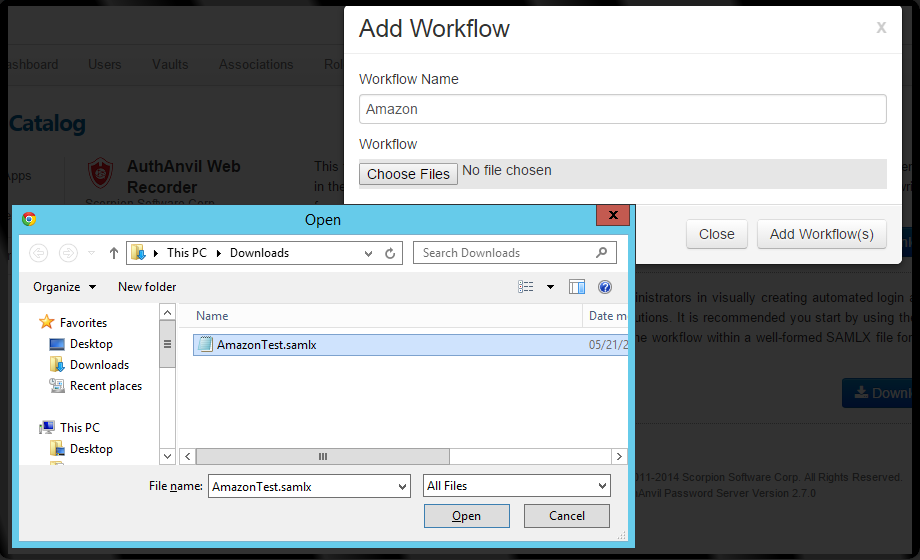Open Dashboard tab in background page
This screenshot has width=920, height=560.
(33, 65)
